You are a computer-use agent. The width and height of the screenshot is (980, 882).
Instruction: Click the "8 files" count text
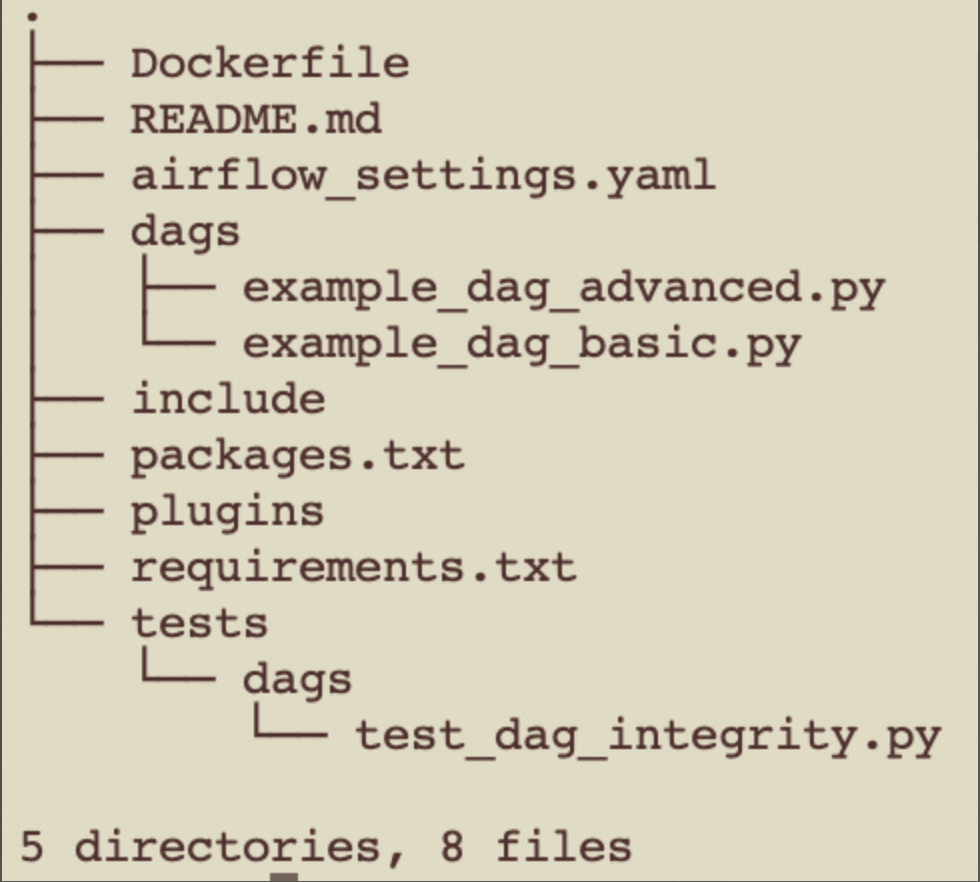pyautogui.click(x=535, y=846)
